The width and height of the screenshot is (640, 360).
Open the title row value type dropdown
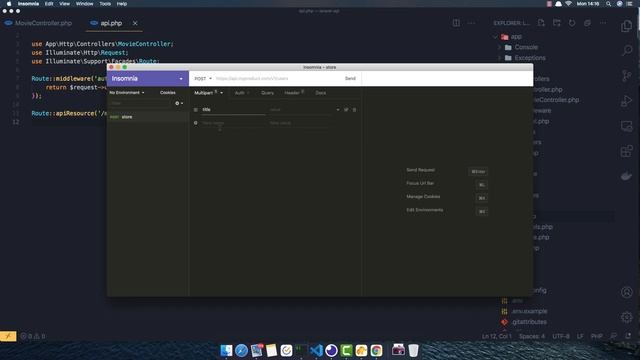[x=338, y=110]
